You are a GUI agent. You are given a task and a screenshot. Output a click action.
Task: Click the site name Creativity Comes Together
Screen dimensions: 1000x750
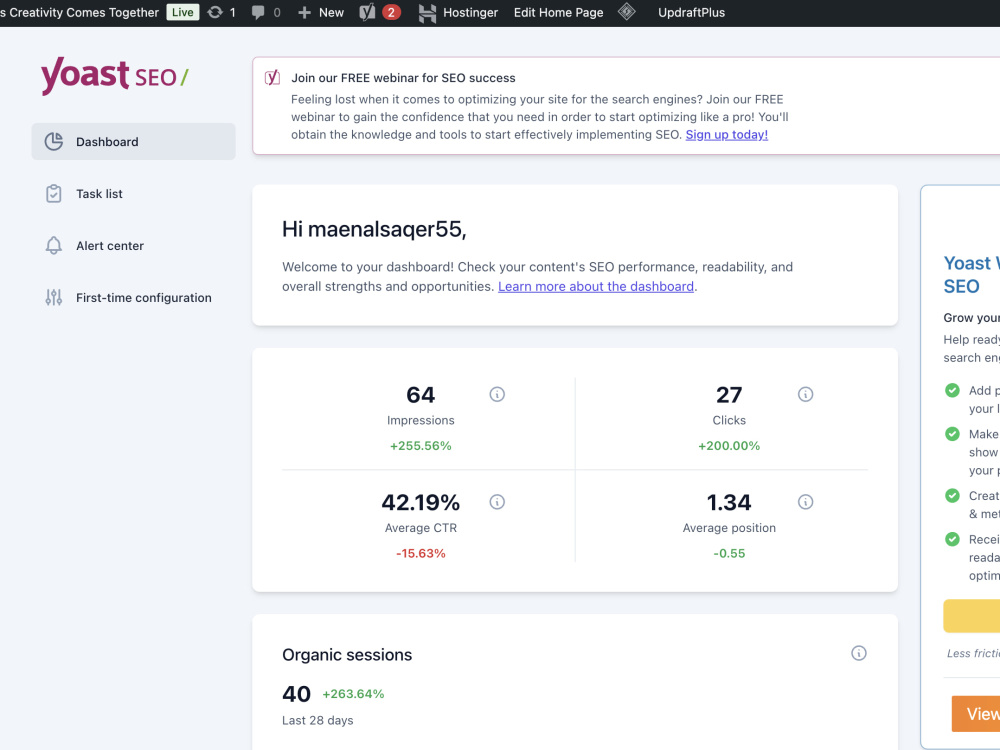(80, 12)
